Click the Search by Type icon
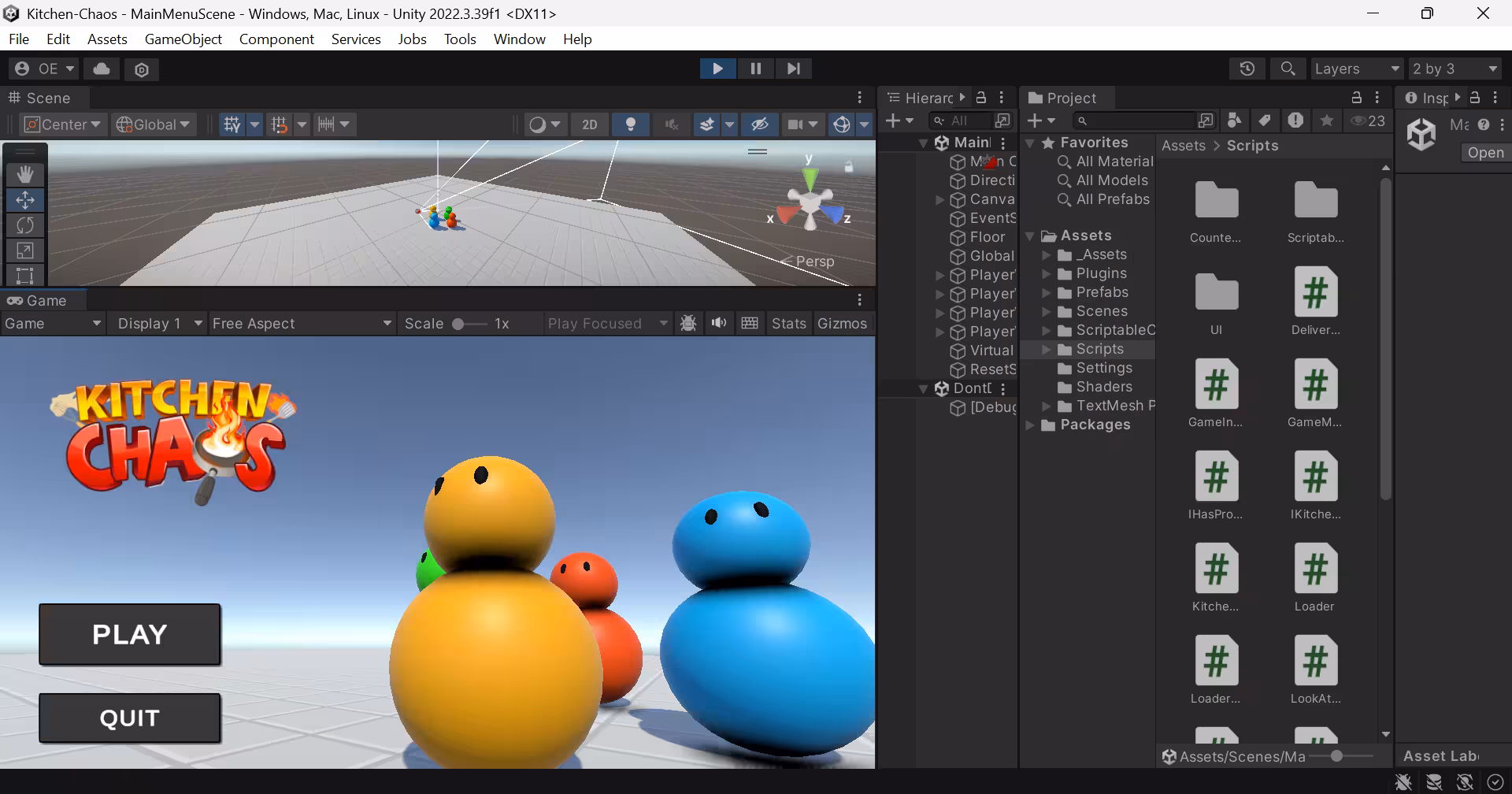The image size is (1512, 794). click(1235, 121)
